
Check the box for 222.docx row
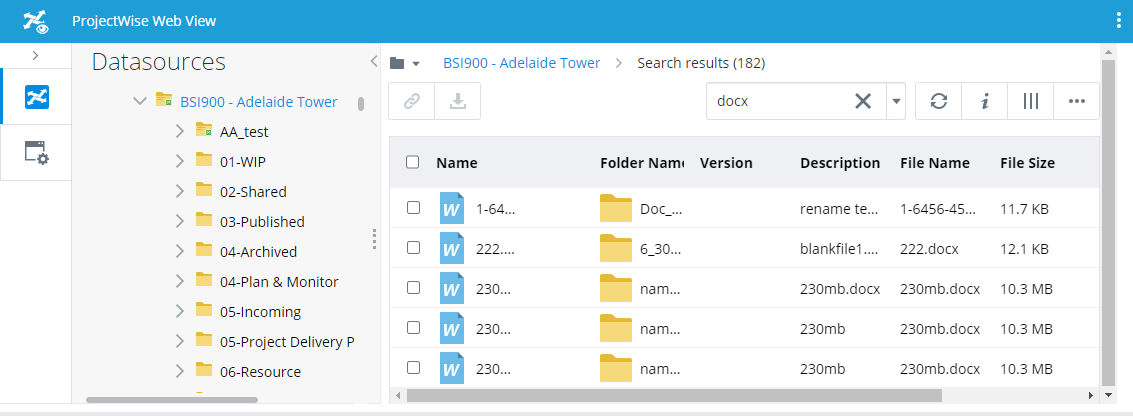click(413, 248)
